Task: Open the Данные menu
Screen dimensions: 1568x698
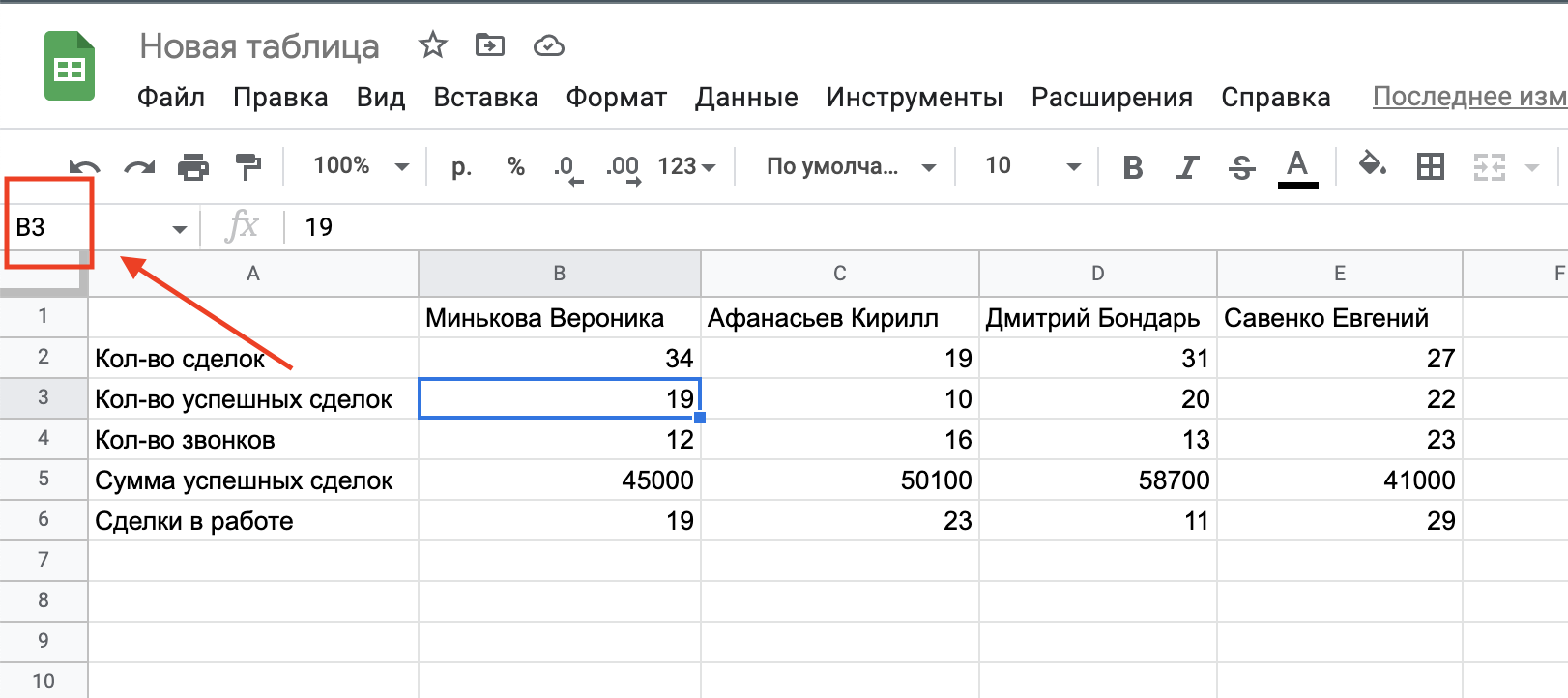Action: [x=746, y=98]
